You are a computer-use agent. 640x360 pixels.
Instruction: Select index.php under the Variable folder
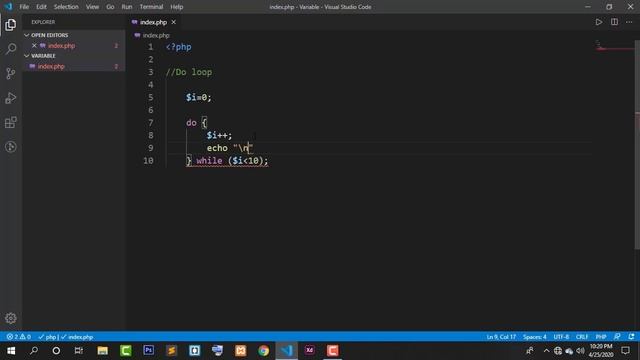pos(73,66)
